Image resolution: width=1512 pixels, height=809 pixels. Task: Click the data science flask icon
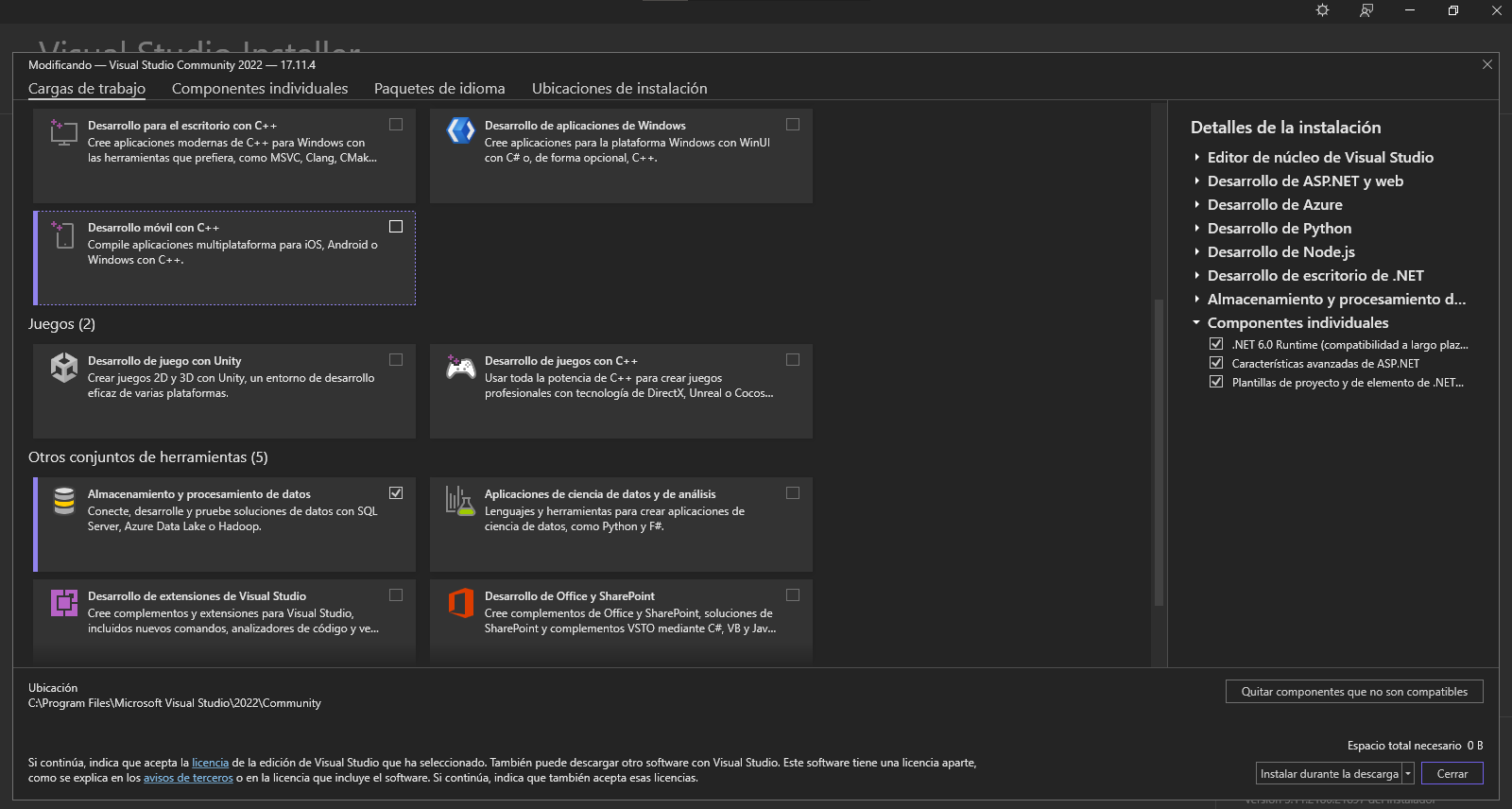[x=460, y=500]
